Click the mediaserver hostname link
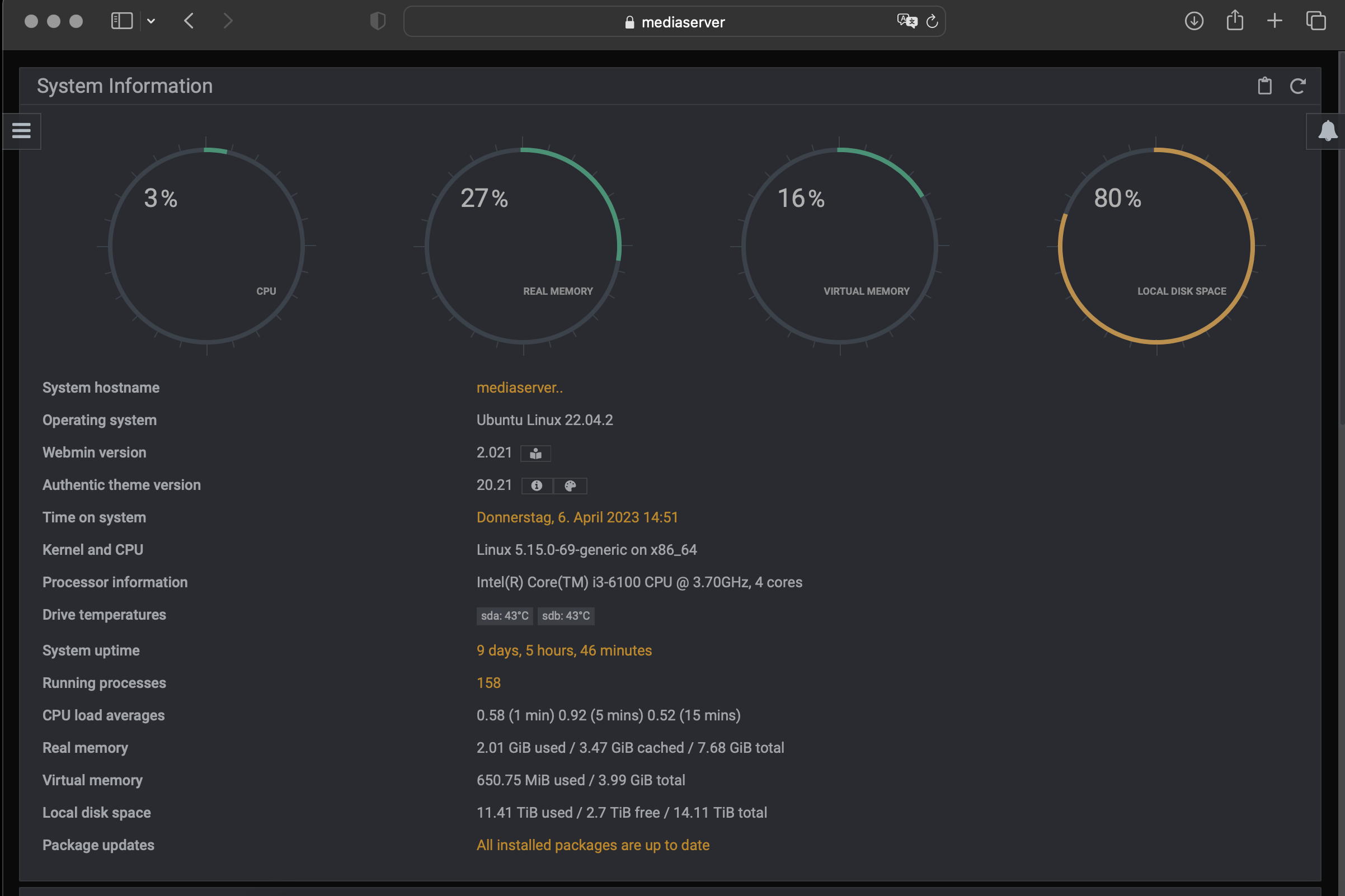 click(519, 388)
